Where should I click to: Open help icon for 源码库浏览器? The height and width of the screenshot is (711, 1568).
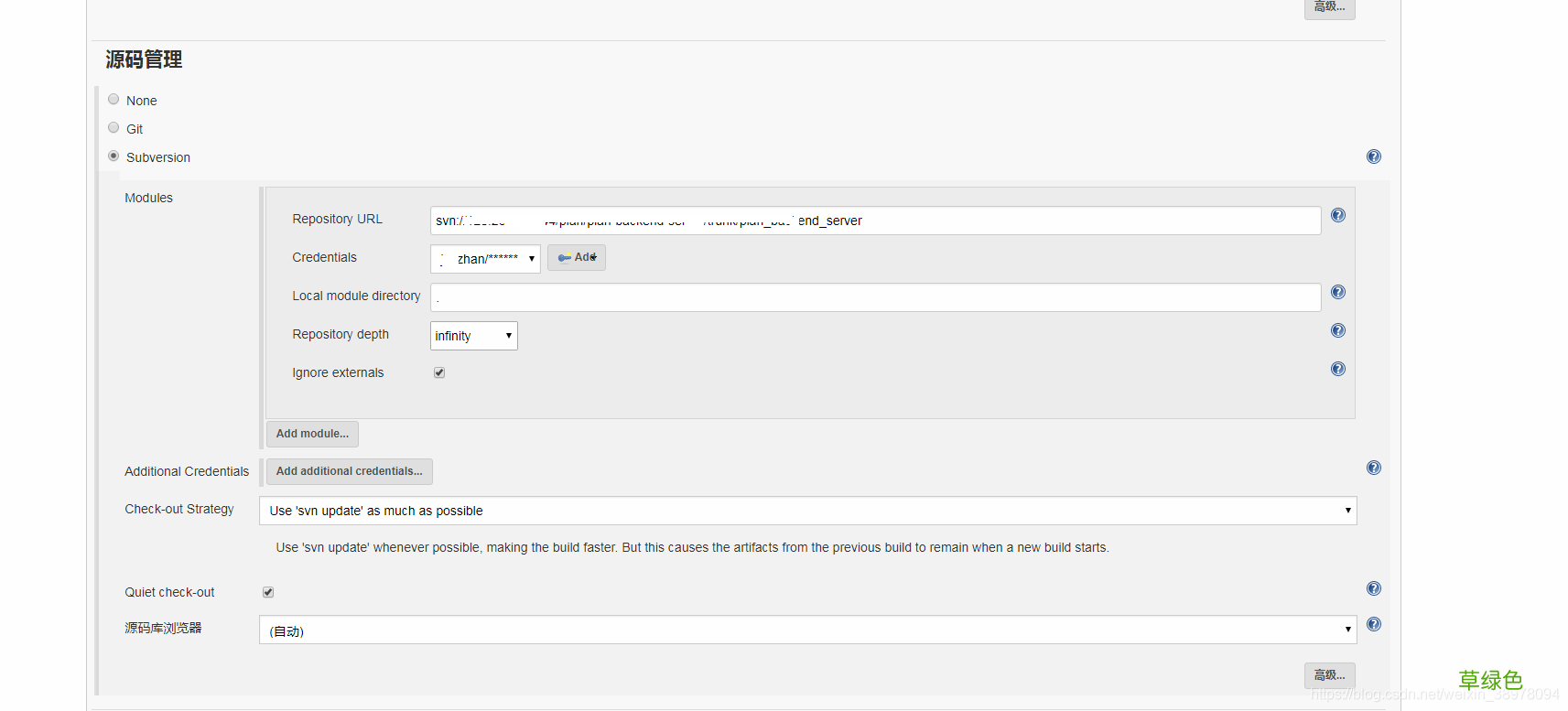coord(1373,624)
